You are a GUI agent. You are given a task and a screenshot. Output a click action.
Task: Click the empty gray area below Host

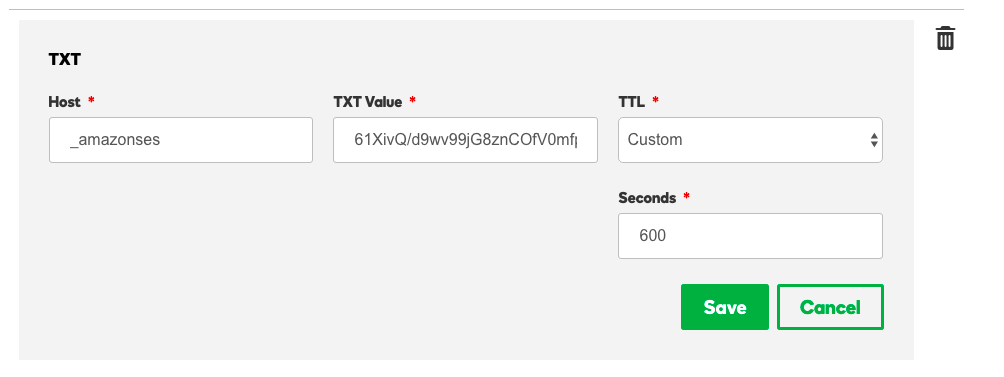(x=181, y=256)
